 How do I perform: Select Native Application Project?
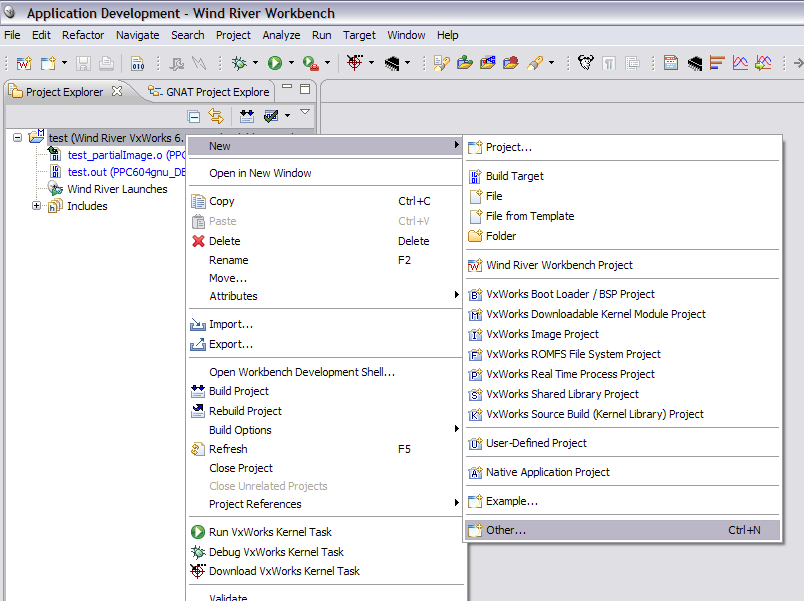pyautogui.click(x=622, y=472)
